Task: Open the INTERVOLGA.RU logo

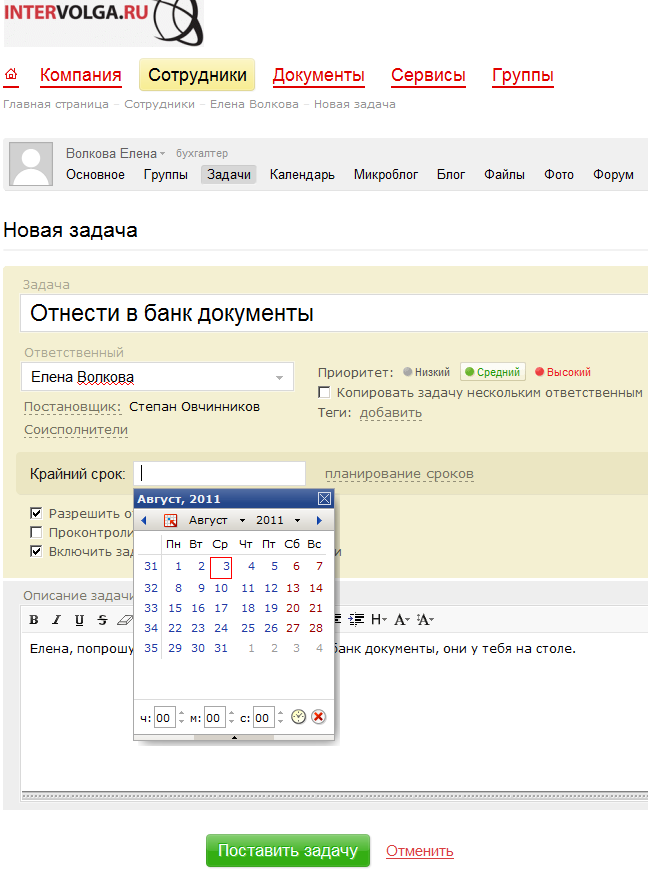Action: point(103,21)
